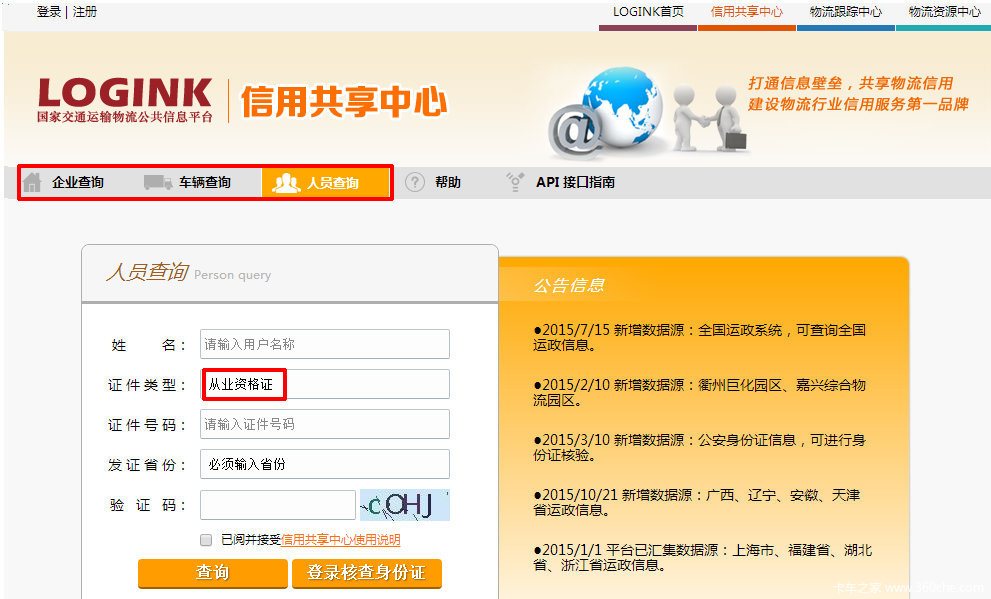The image size is (991, 599).
Task: Click the LOGINK logo
Action: tap(125, 100)
